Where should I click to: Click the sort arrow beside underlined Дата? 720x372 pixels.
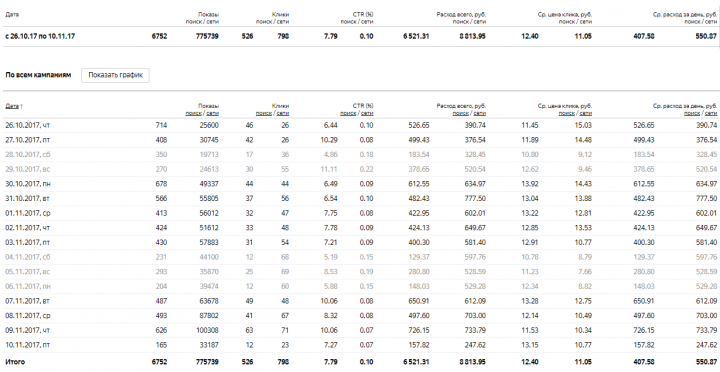(x=21, y=106)
